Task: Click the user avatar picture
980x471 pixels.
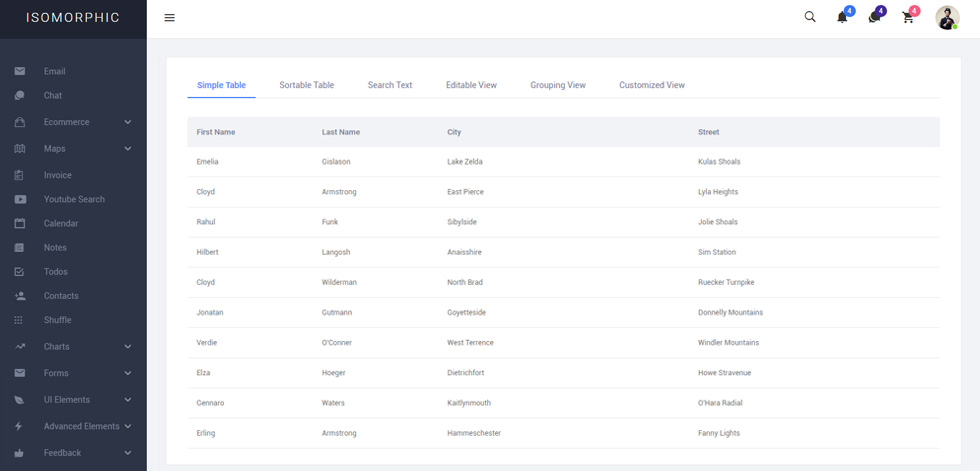Action: point(947,17)
